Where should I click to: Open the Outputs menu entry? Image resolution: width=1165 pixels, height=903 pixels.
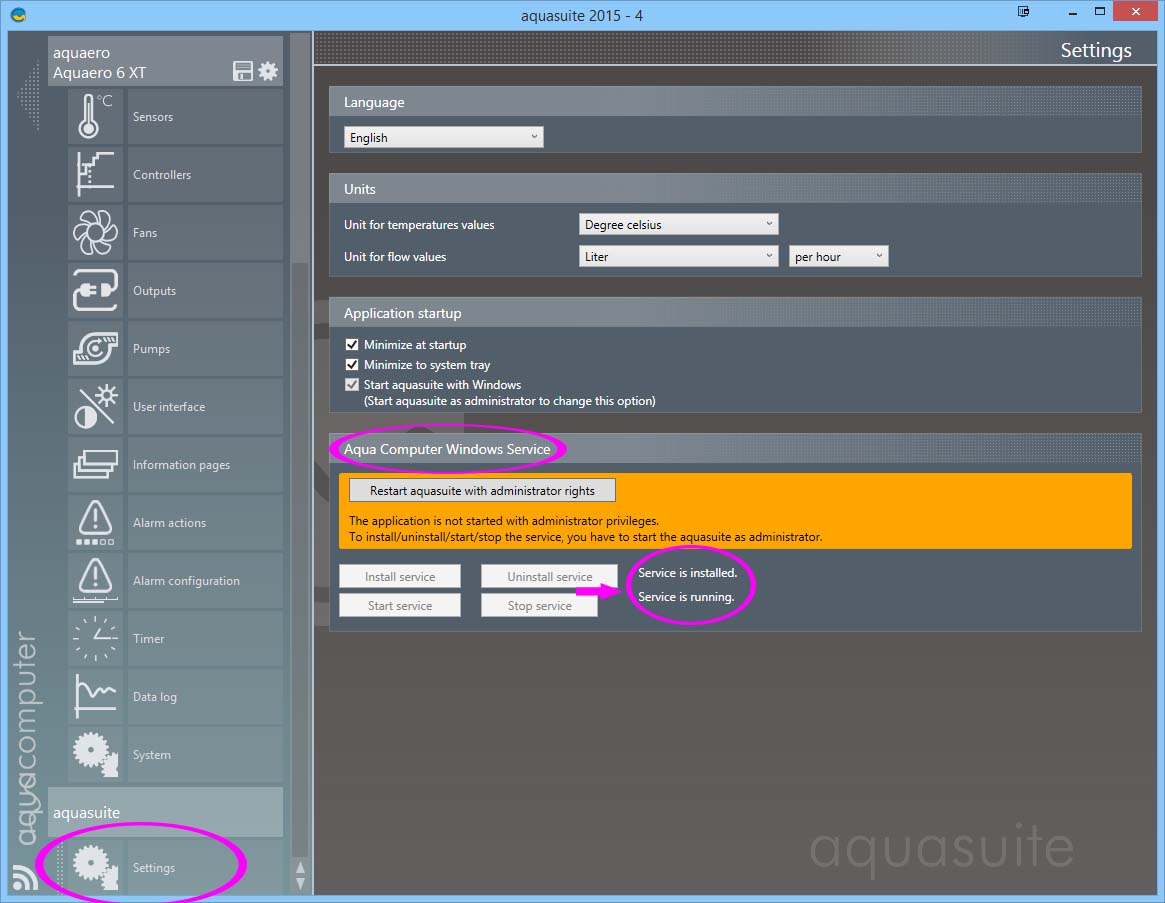[205, 291]
